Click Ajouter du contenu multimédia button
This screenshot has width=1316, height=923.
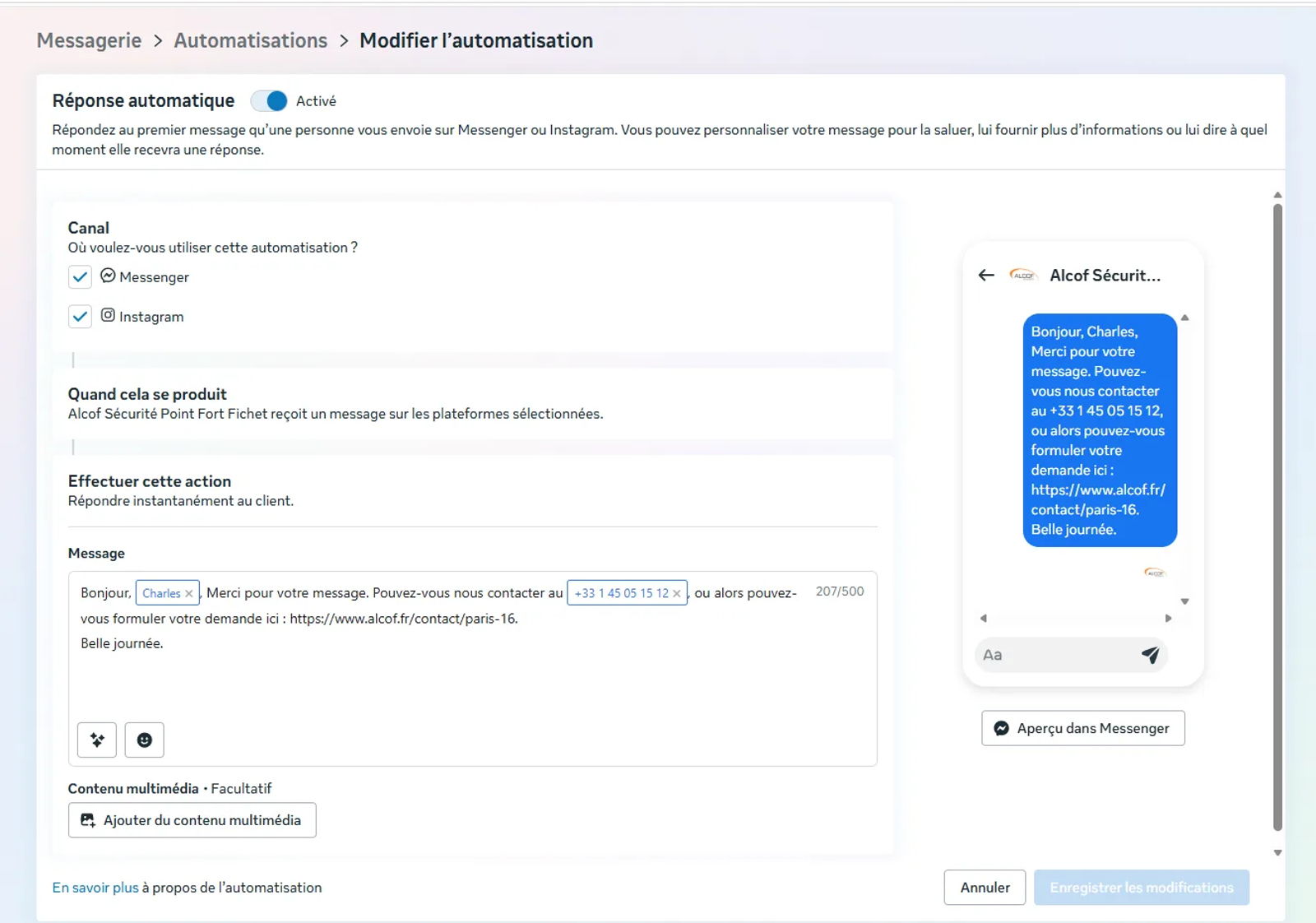(192, 820)
